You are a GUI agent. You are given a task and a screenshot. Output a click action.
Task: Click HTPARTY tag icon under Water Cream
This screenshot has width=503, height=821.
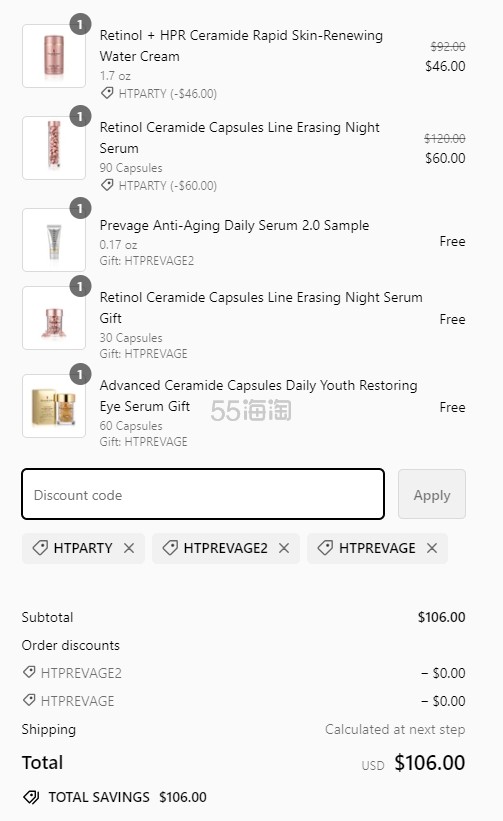107,93
